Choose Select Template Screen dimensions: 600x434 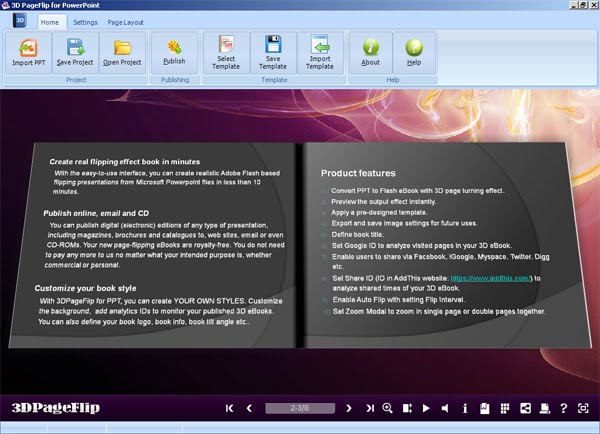[226, 53]
